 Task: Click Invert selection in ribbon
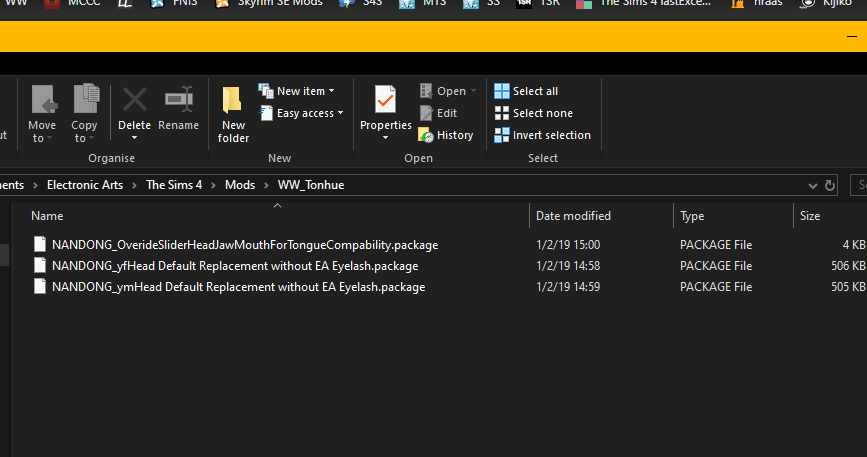coord(542,135)
